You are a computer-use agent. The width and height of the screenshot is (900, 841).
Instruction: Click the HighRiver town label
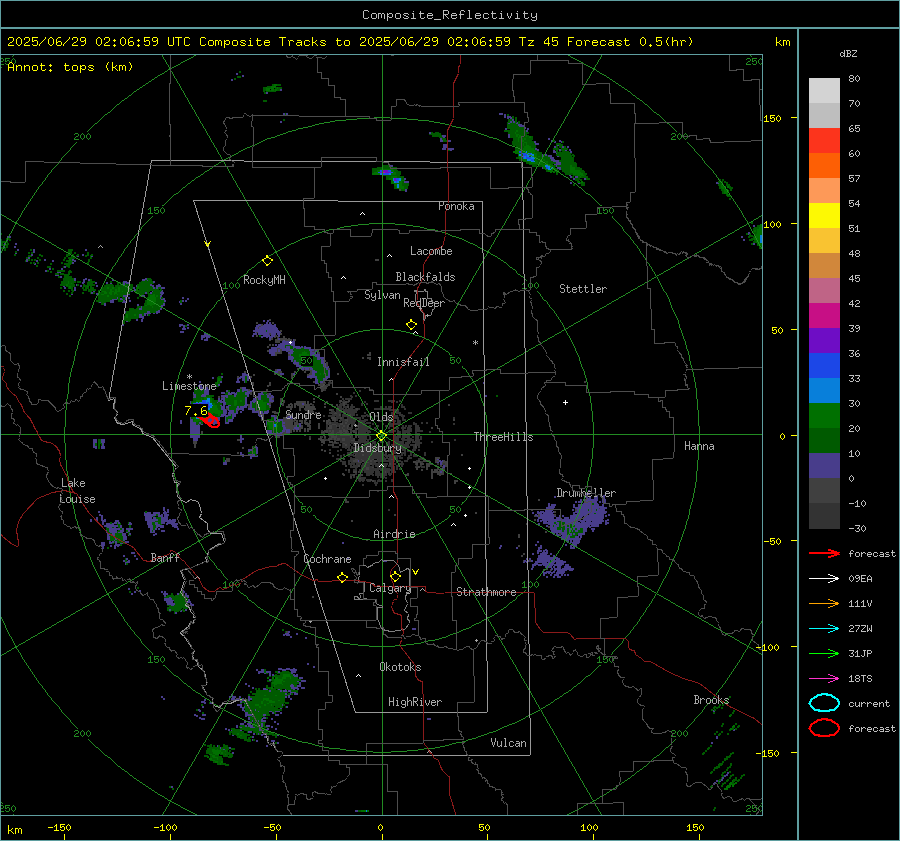415,702
